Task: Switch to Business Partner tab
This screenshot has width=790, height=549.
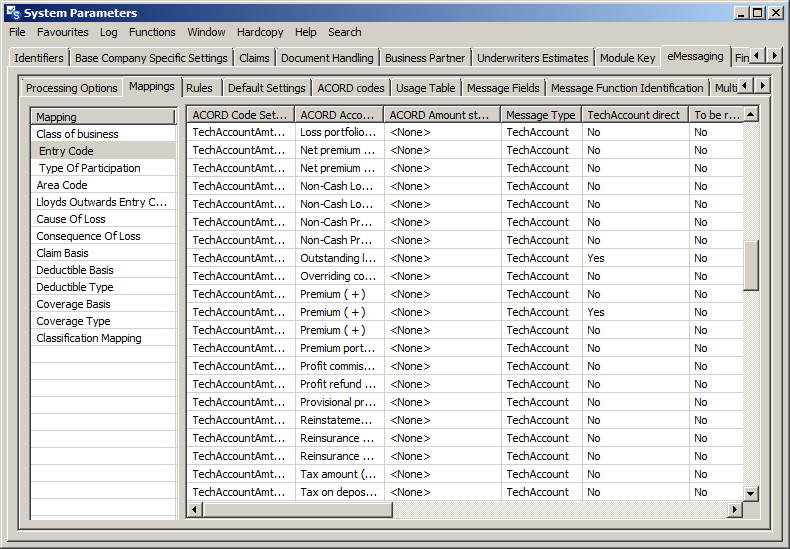Action: [x=425, y=58]
